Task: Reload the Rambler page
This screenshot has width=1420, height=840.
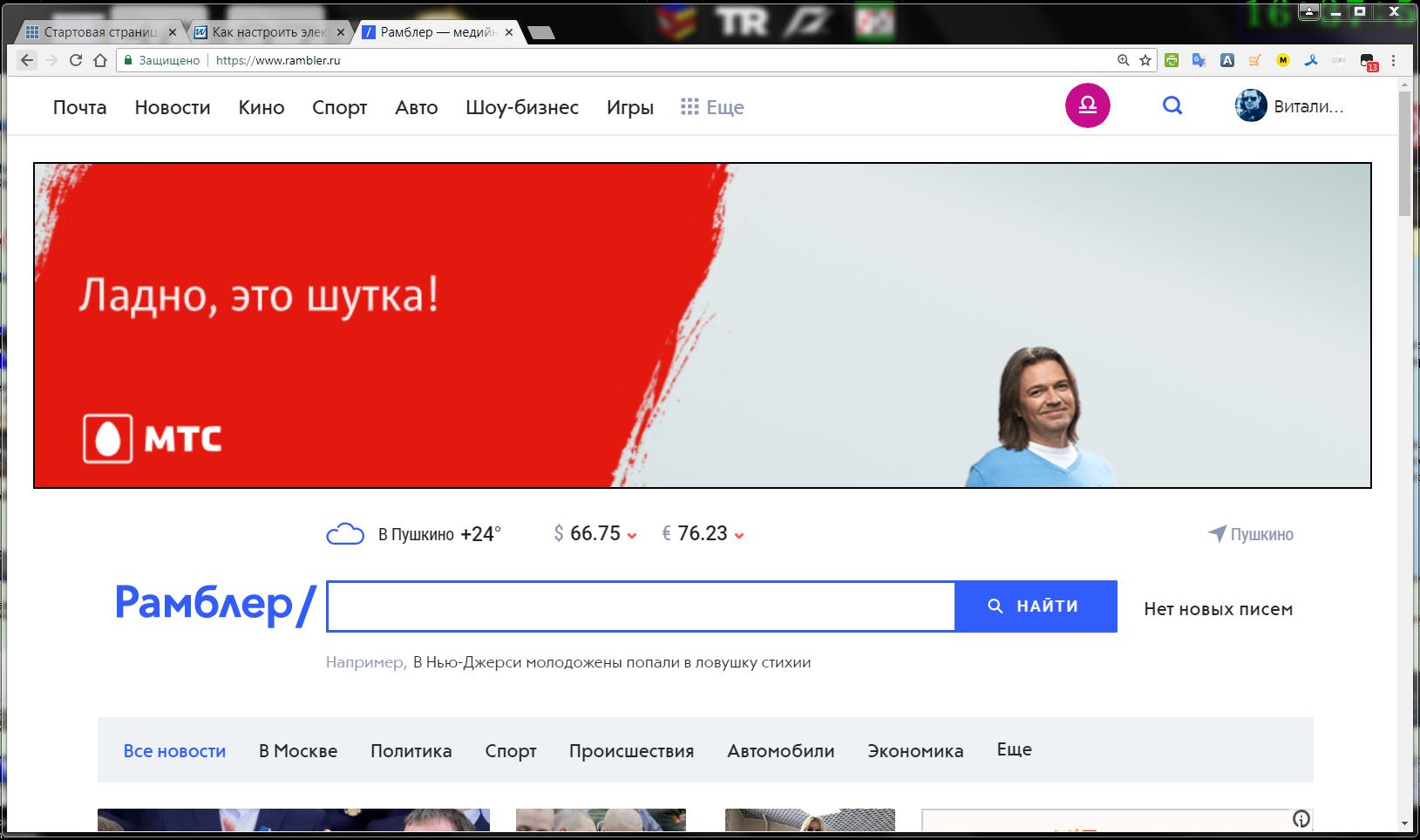Action: 76,60
